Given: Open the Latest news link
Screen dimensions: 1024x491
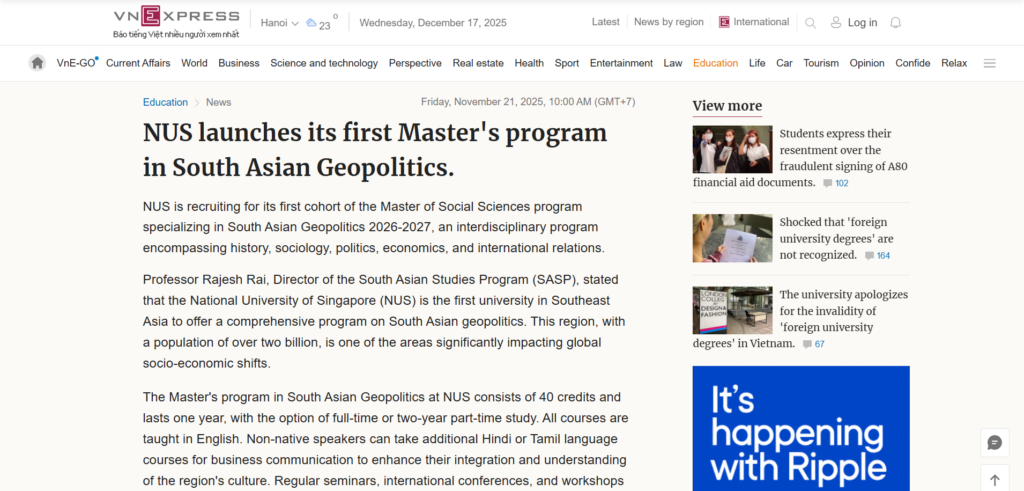Looking at the screenshot, I should point(605,22).
